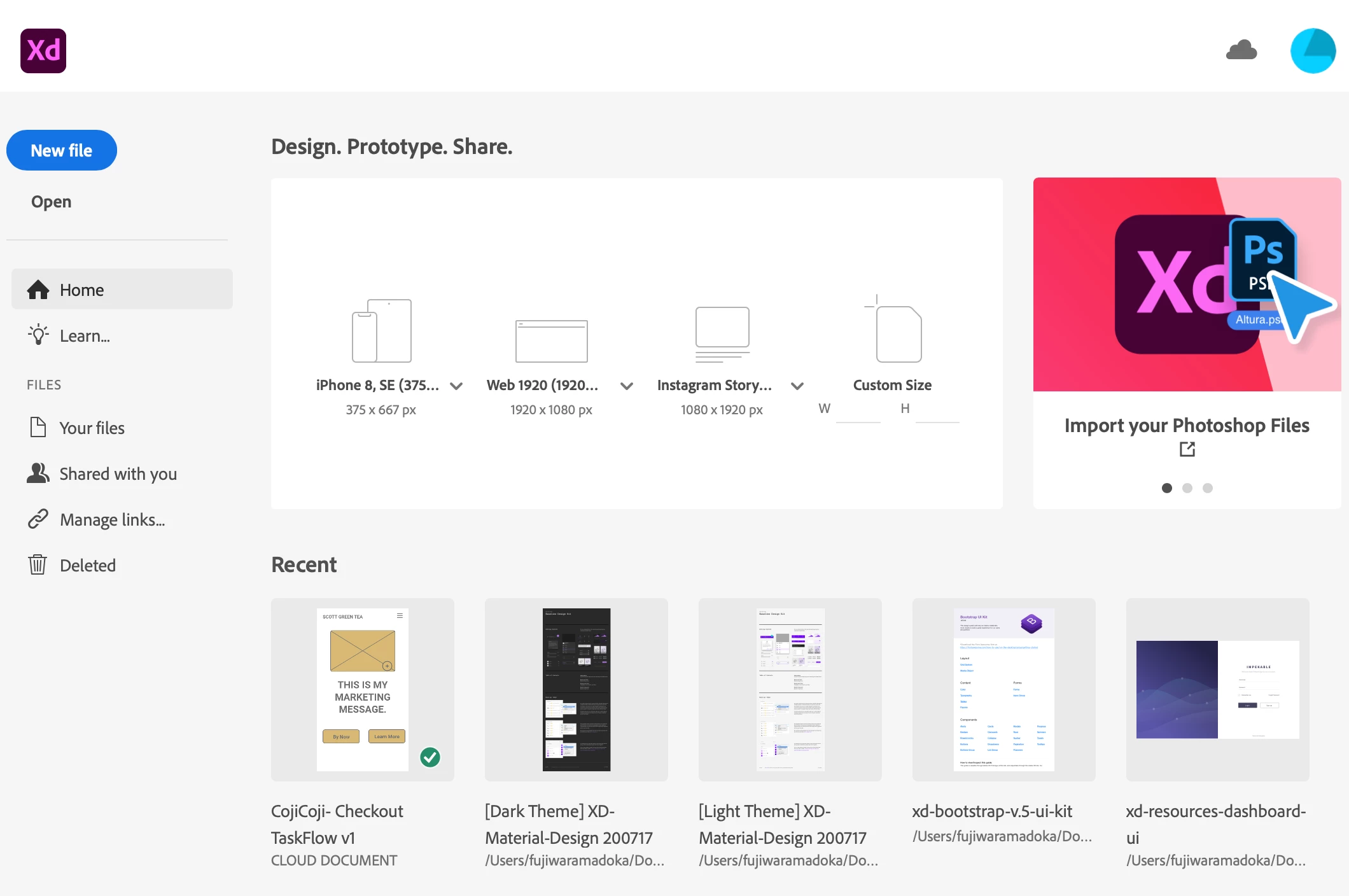Screen dimensions: 1349x896
Task: Select the first carousel dot
Action: pos(1167,488)
